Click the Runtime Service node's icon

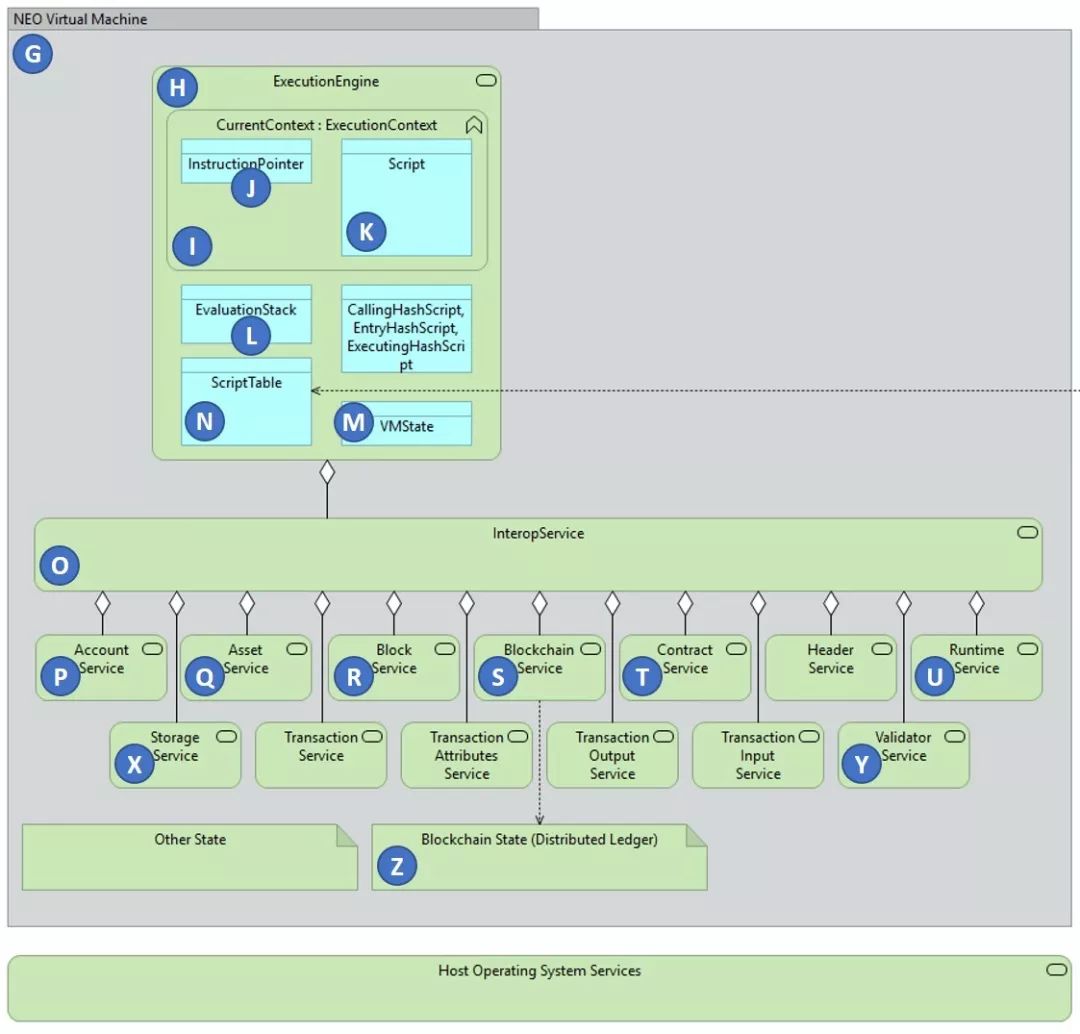point(1027,649)
